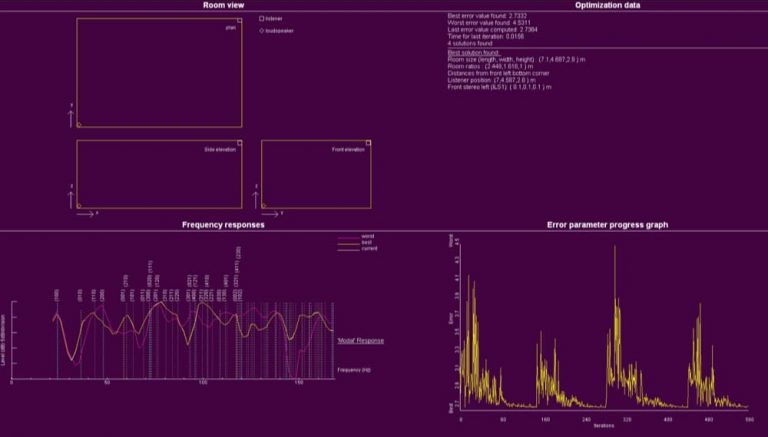The width and height of the screenshot is (768, 437).
Task: Click 'Distances from front left bottom corner' text
Action: pos(498,73)
